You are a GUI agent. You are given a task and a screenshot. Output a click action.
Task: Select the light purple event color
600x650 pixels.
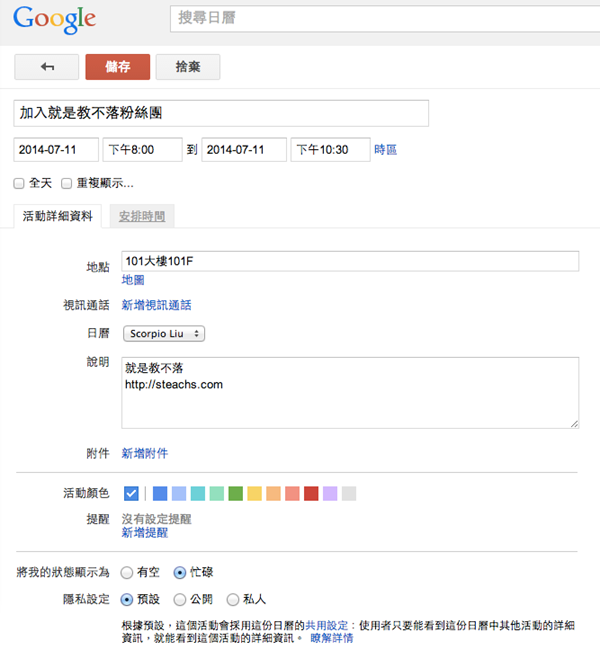330,493
